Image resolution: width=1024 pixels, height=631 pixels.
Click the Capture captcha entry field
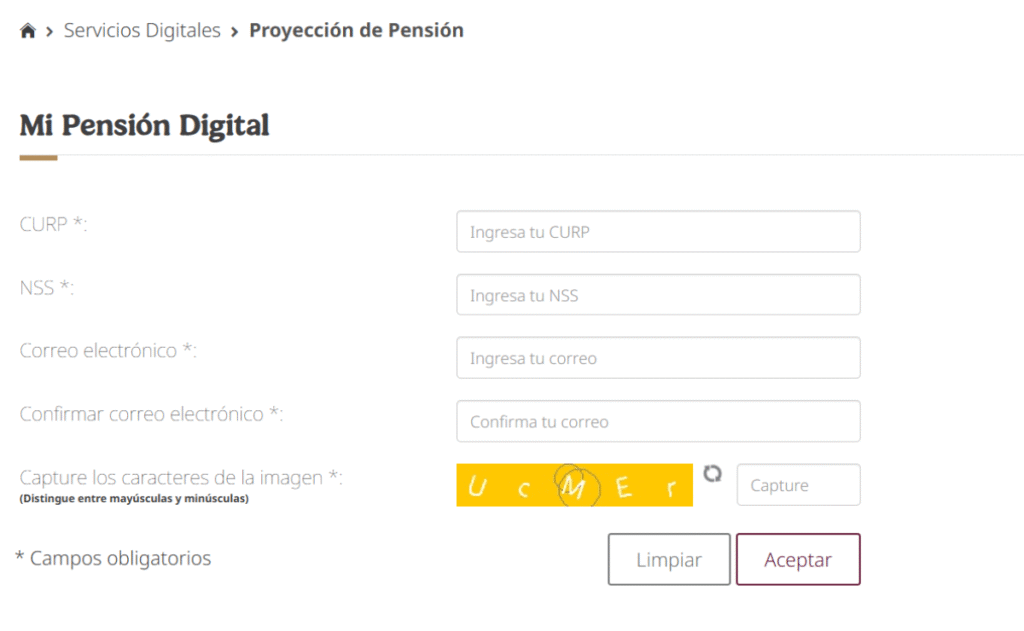click(x=798, y=484)
